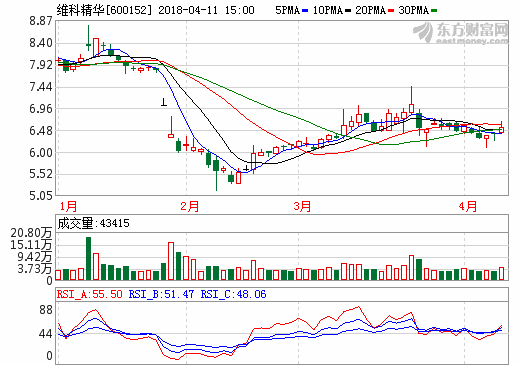Select the 2月 month label on axis
This screenshot has width=520, height=365.
[x=190, y=206]
